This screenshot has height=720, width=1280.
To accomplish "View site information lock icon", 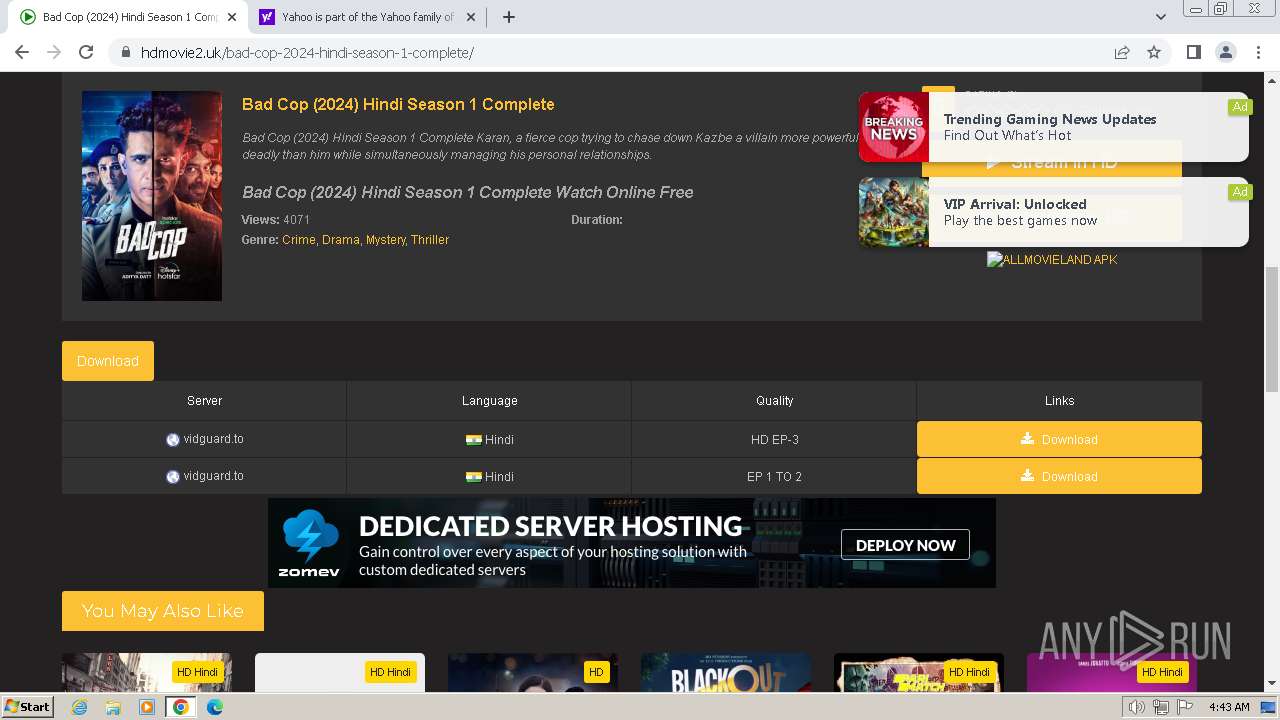I will click(126, 52).
